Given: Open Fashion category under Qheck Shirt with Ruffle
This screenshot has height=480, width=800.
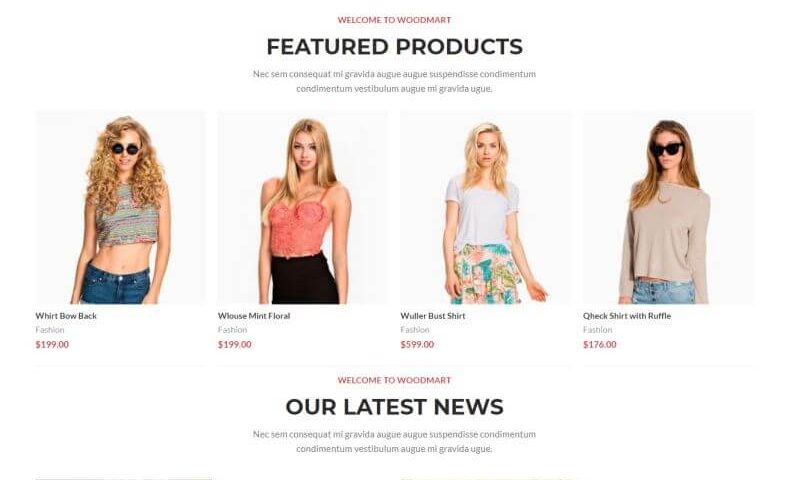Looking at the screenshot, I should click(597, 330).
